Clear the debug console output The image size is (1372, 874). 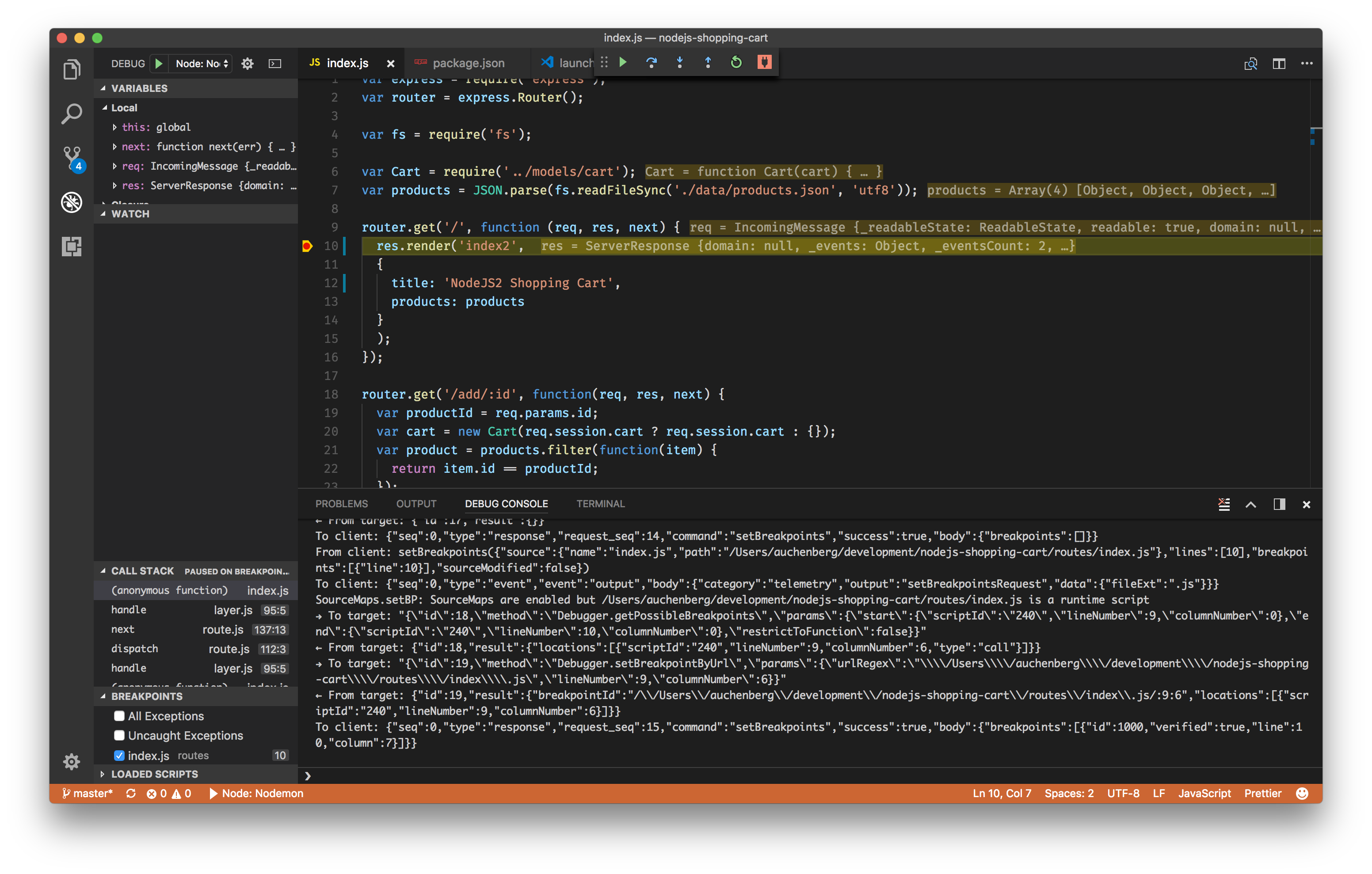pos(1224,504)
